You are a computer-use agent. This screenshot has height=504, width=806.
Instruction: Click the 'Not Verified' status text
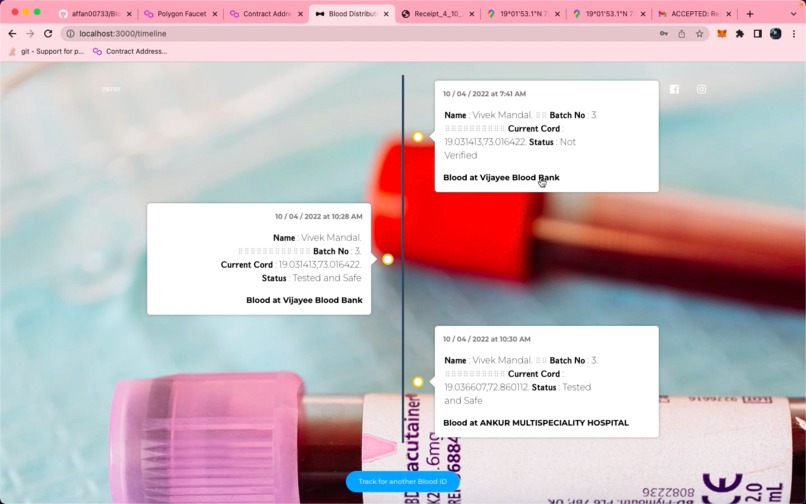pyautogui.click(x=510, y=149)
